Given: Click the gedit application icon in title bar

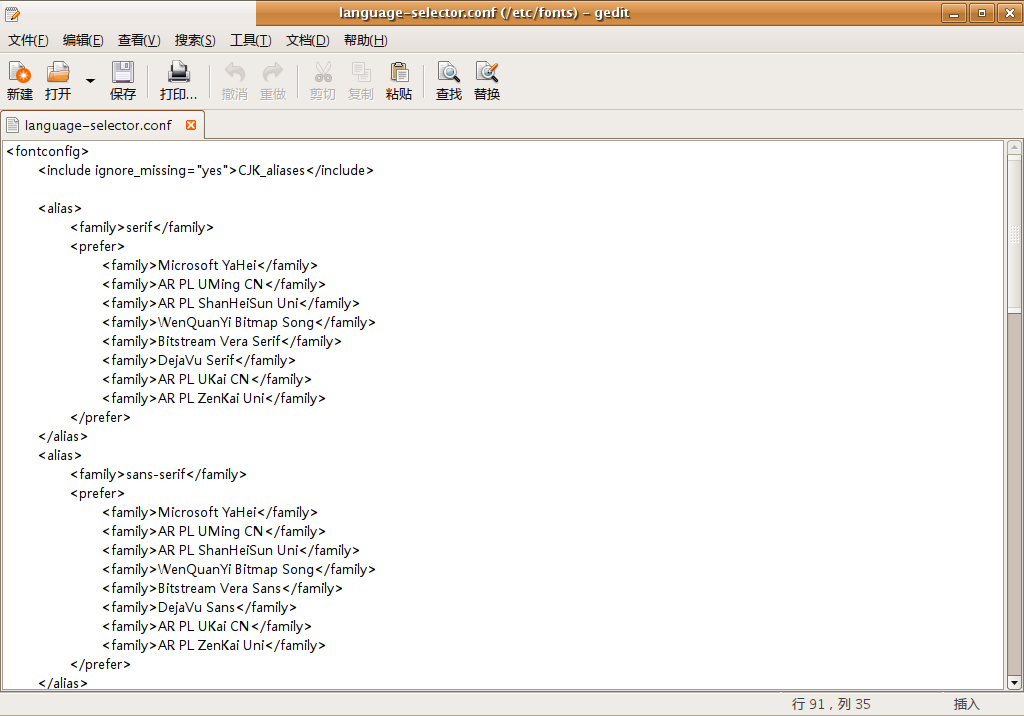Looking at the screenshot, I should click(12, 13).
